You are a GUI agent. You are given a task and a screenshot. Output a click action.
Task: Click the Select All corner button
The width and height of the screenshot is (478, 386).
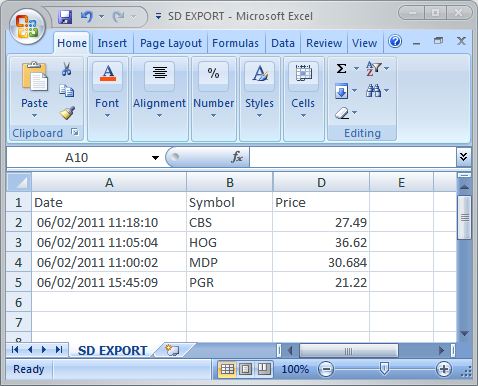[x=19, y=182]
